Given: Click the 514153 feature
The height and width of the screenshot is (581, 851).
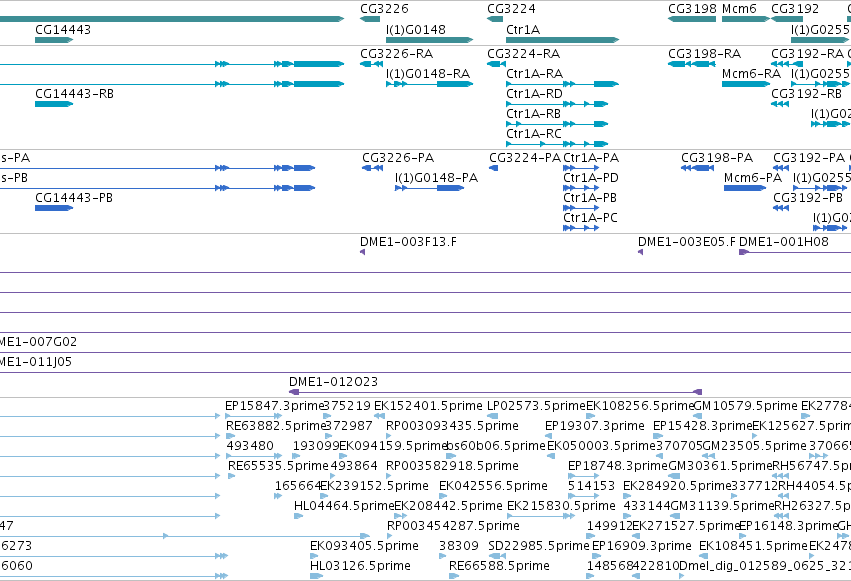Looking at the screenshot, I should tap(583, 496).
